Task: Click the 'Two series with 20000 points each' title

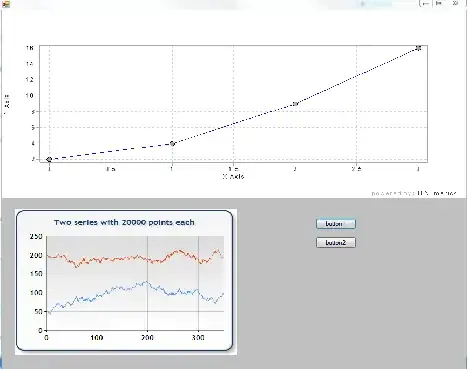Action: point(124,222)
